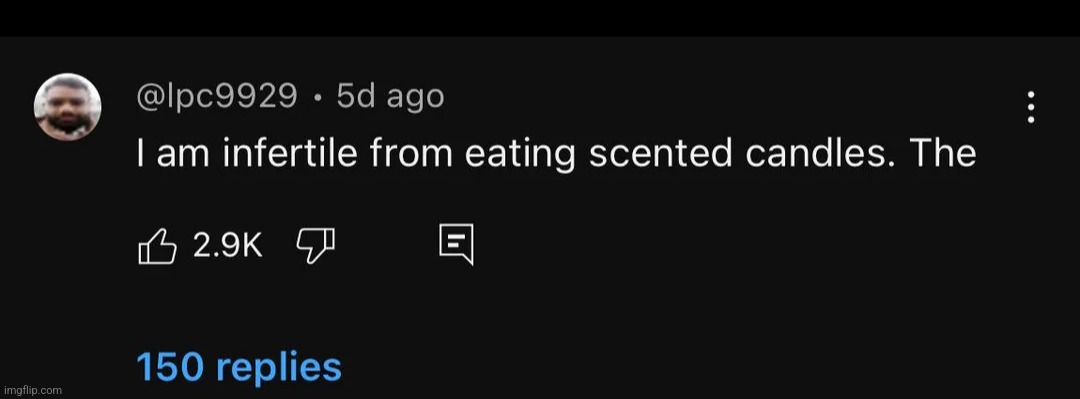Viewport: 1080px width, 399px height.
Task: Like the comment with thumbs up icon
Action: pos(158,245)
